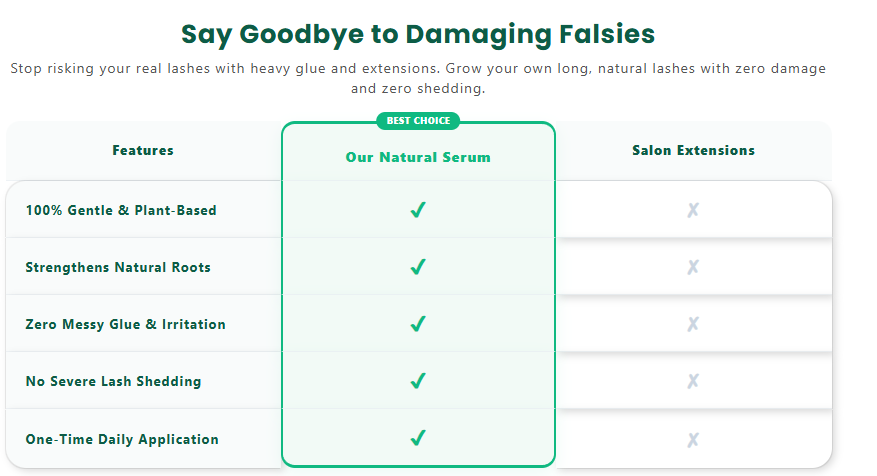Click the checkmark for Zero Messy Glue & Irritation
Viewport: 877px width, 476px height.
[418, 324]
